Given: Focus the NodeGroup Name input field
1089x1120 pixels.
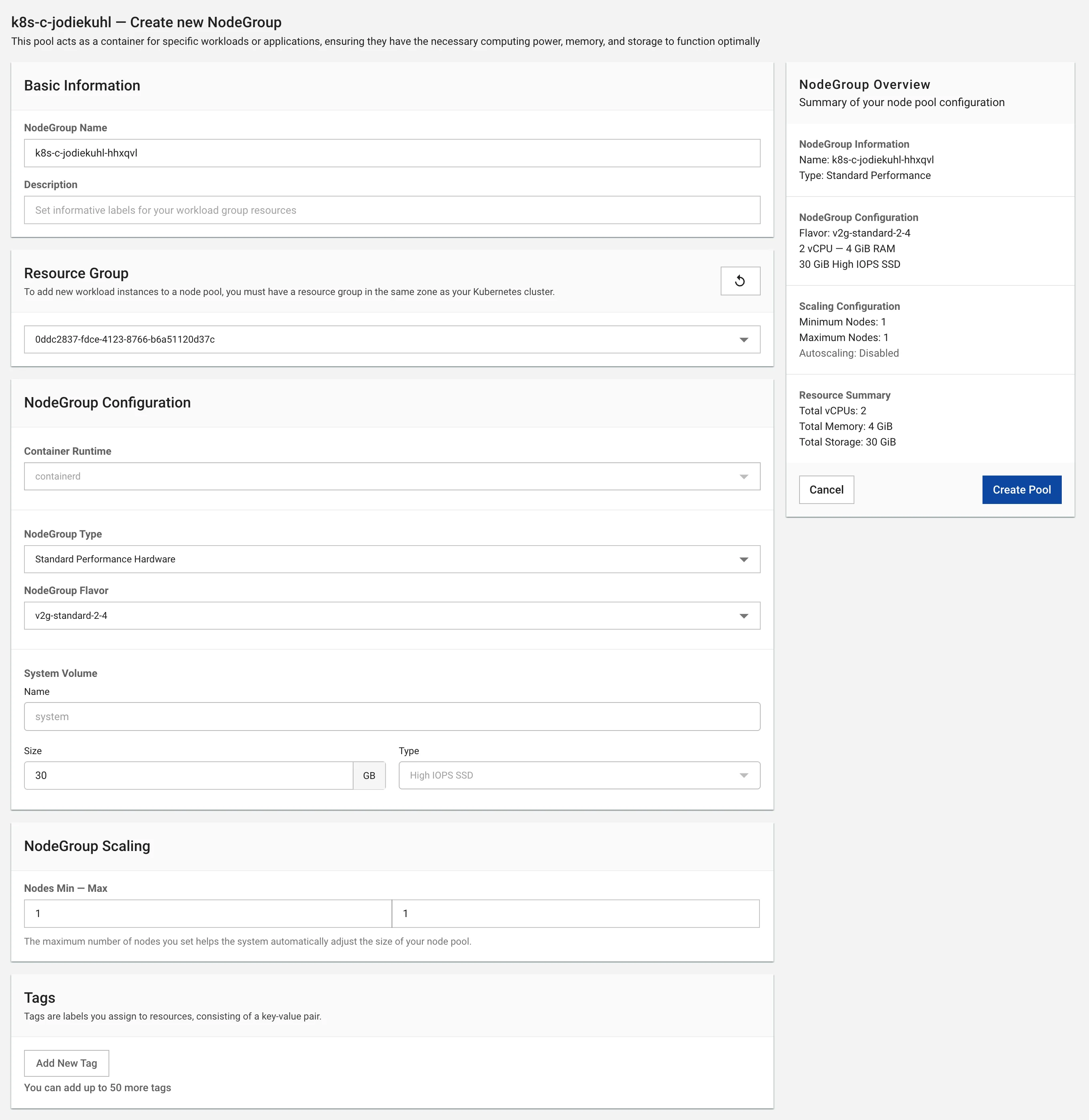Looking at the screenshot, I should [392, 153].
